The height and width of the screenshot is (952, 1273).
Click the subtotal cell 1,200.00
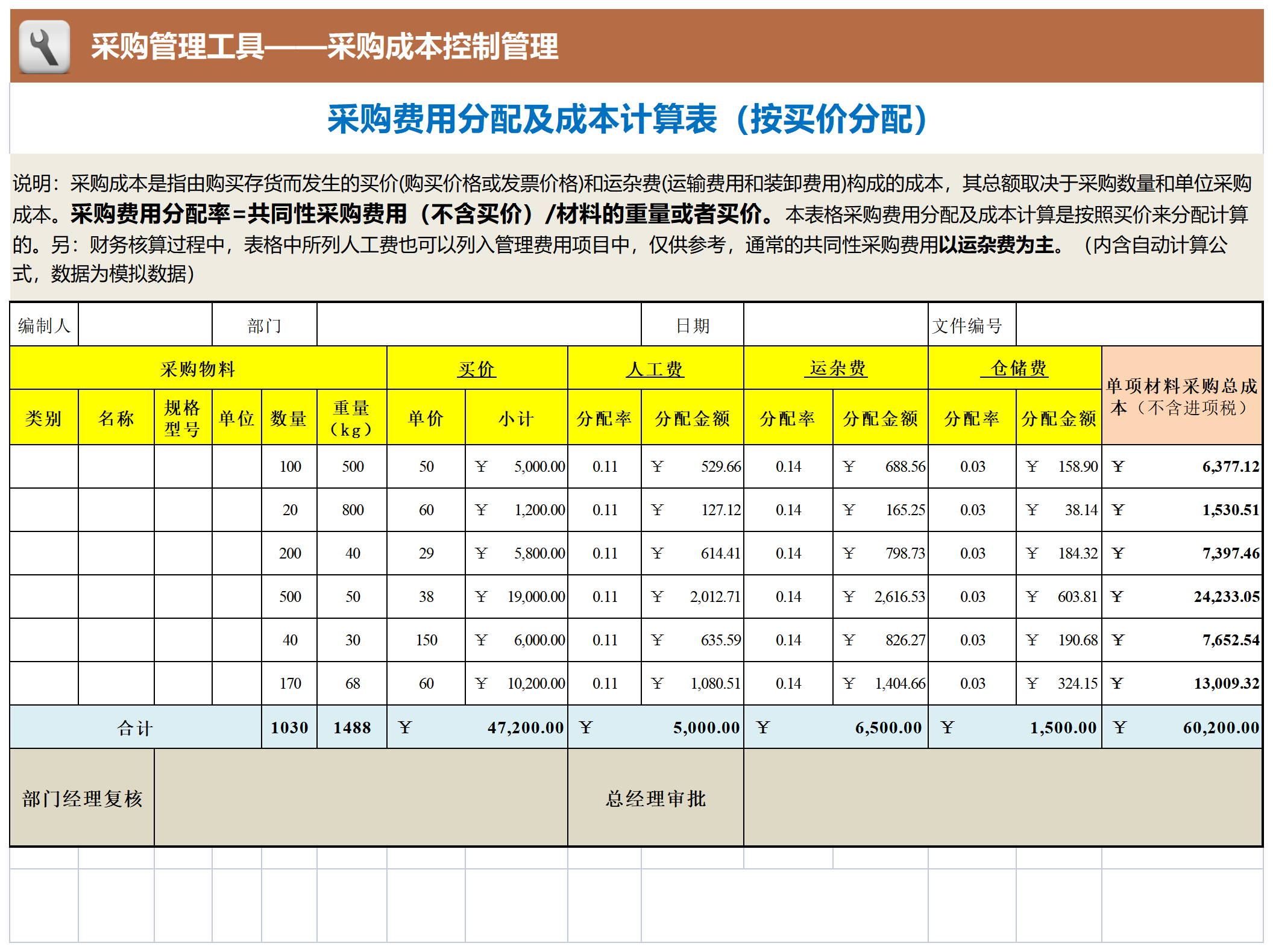517,510
